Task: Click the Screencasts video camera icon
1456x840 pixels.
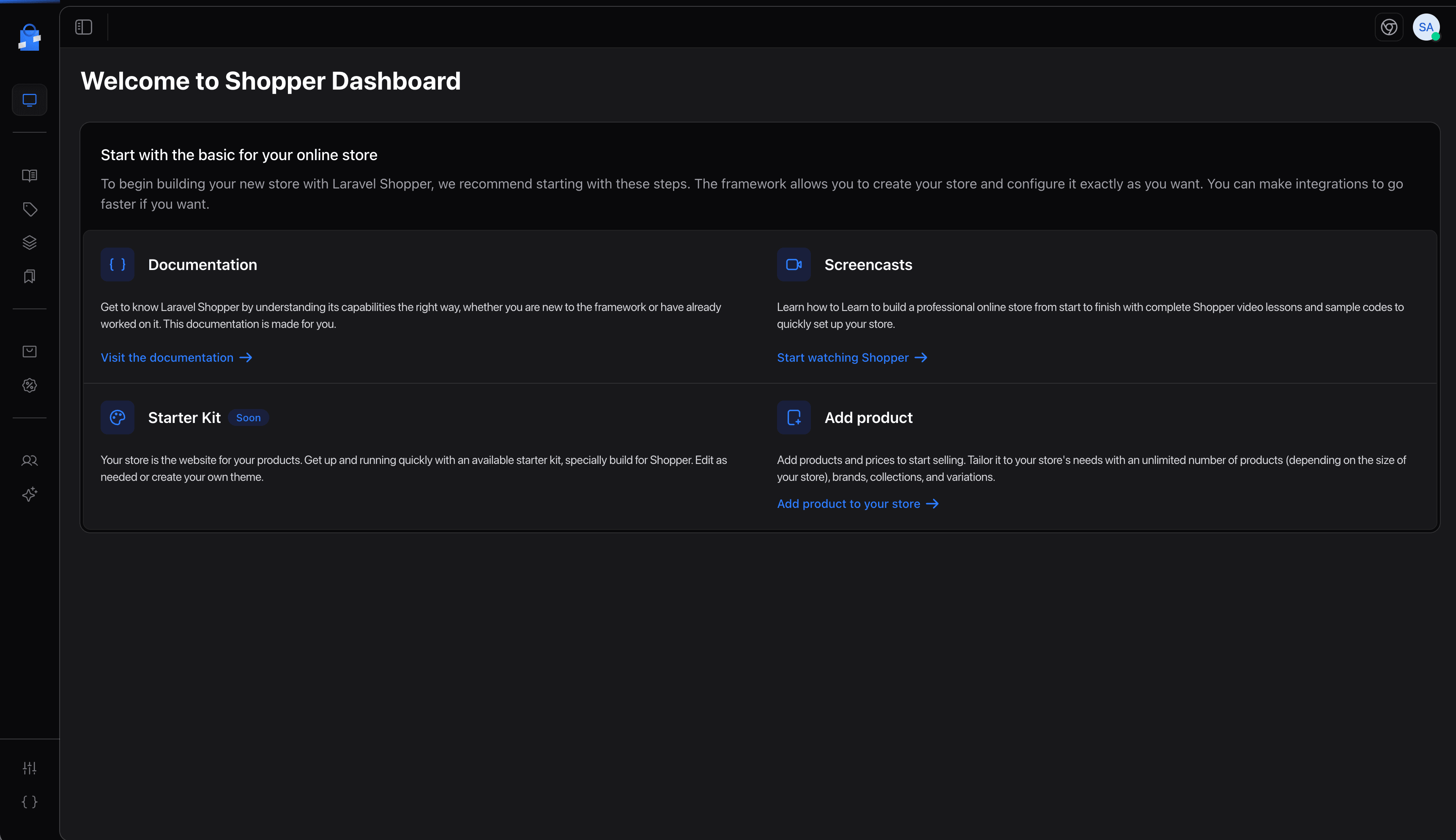Action: point(794,264)
